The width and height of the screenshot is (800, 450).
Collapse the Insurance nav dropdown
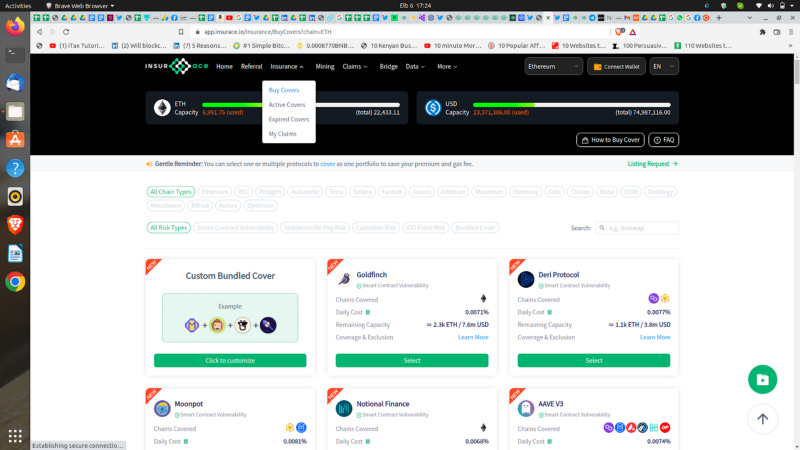[x=287, y=66]
